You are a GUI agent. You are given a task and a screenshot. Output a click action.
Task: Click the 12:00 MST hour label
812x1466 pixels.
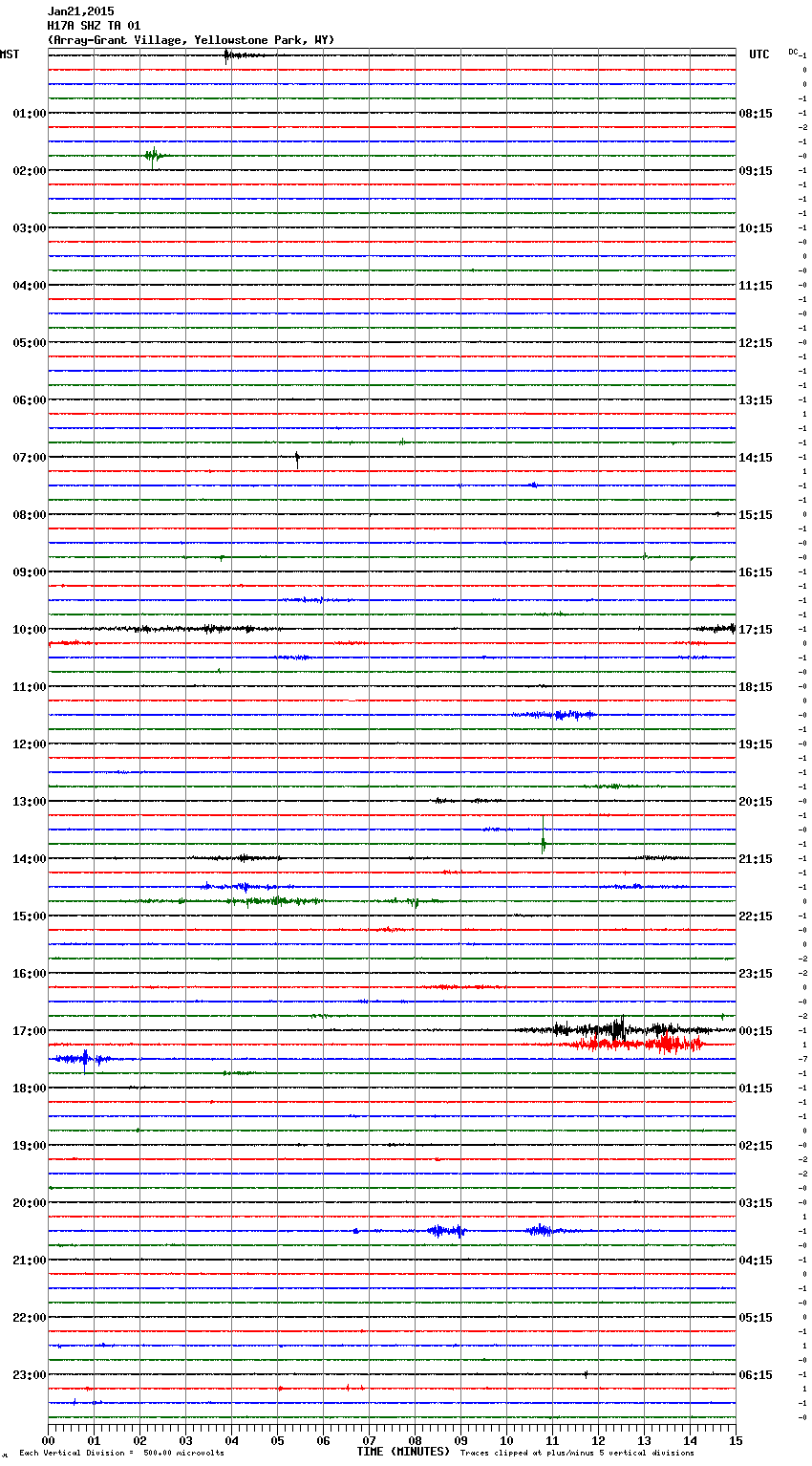30,744
